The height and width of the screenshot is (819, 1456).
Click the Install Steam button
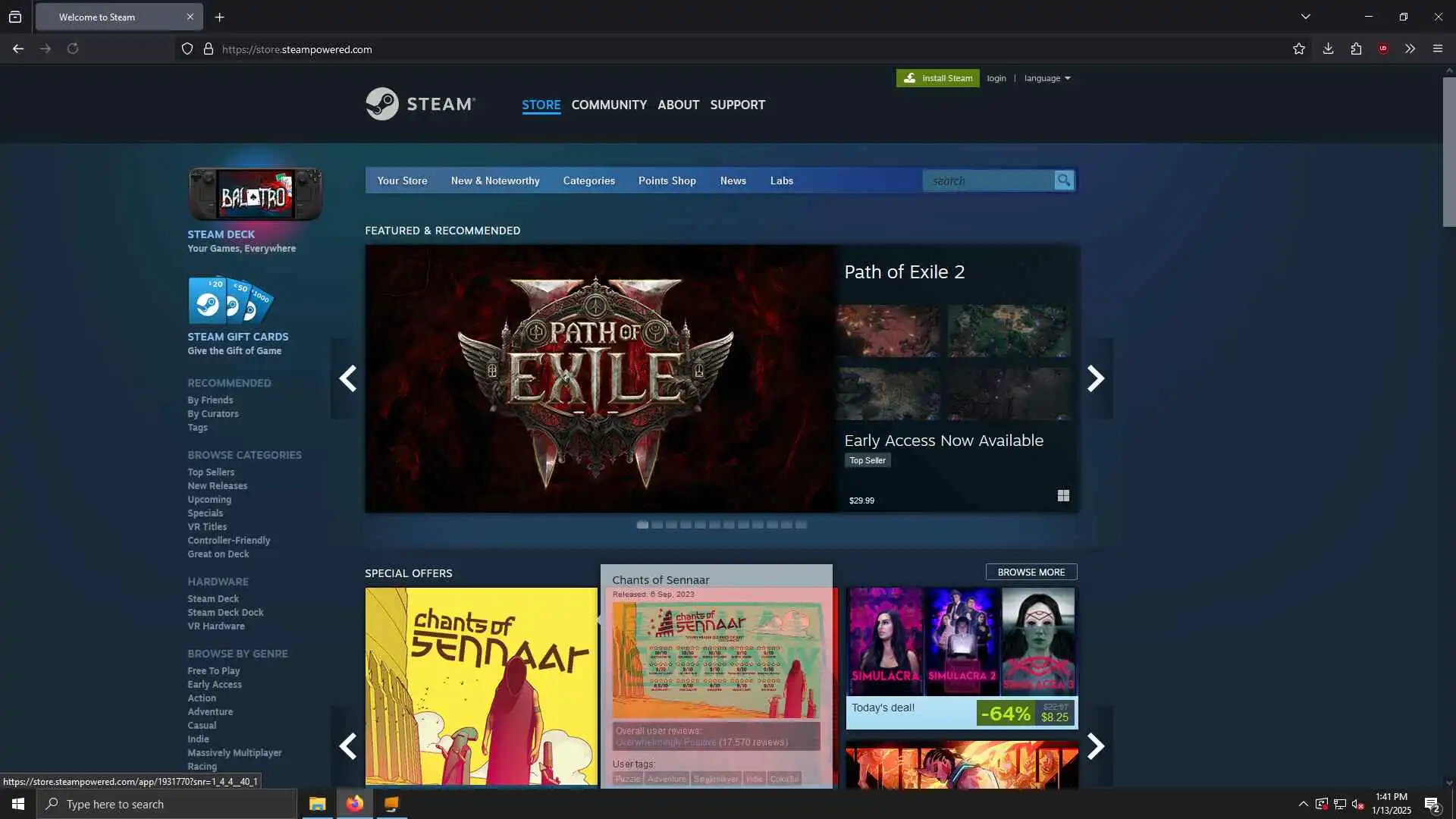pyautogui.click(x=937, y=78)
